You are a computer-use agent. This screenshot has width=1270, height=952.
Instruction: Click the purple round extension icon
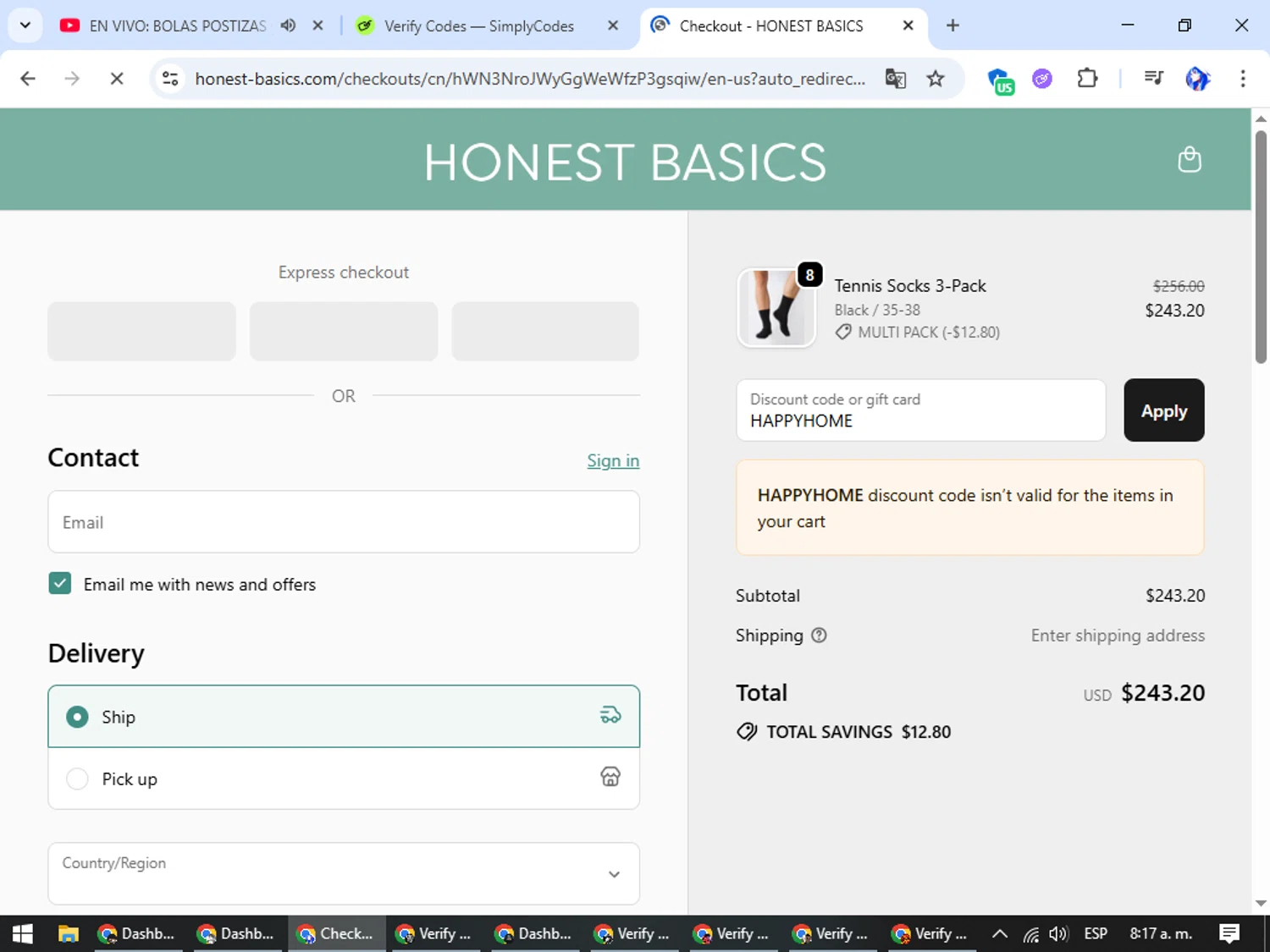(x=1042, y=79)
